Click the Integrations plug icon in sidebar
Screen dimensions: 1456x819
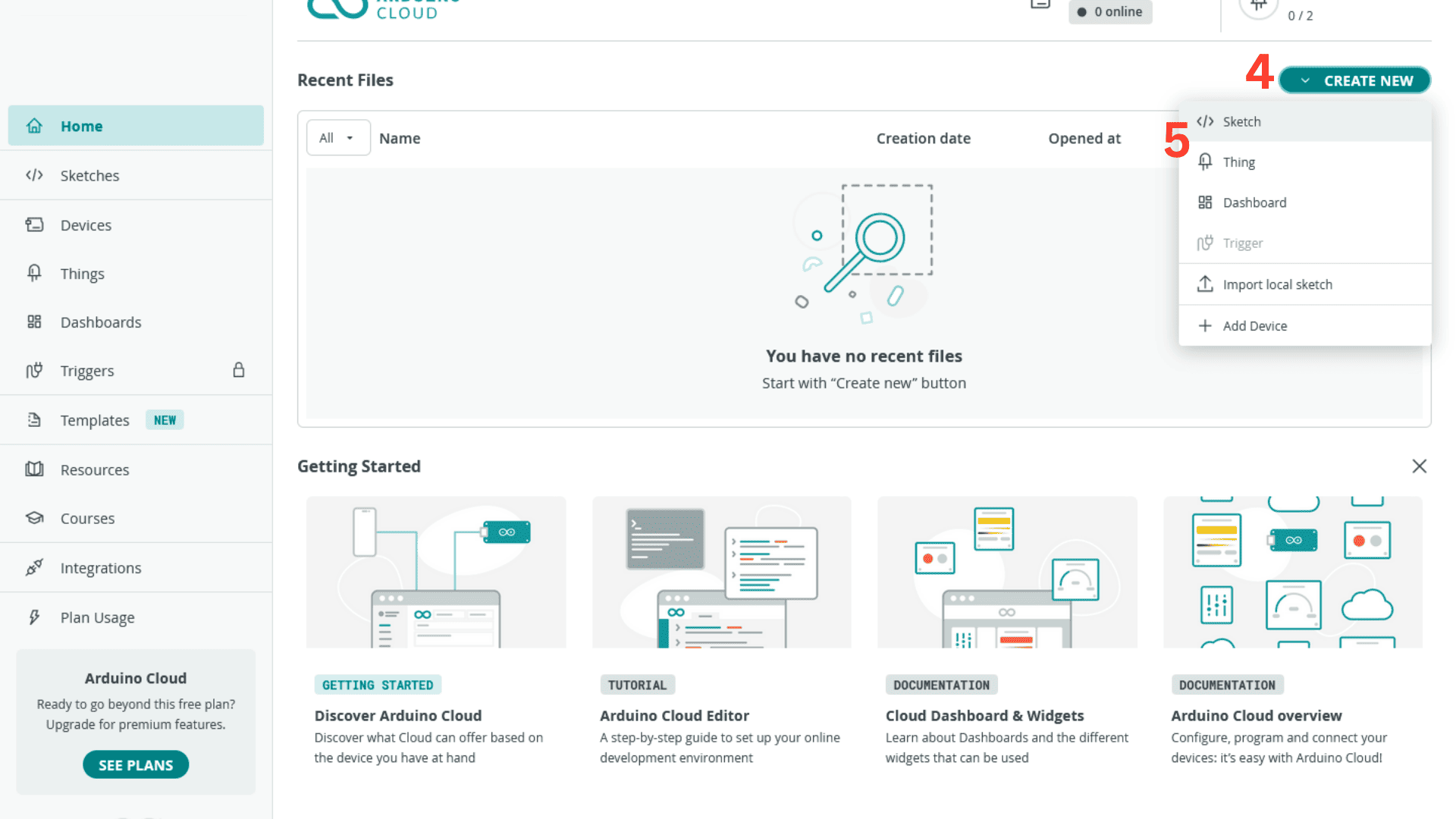[34, 567]
